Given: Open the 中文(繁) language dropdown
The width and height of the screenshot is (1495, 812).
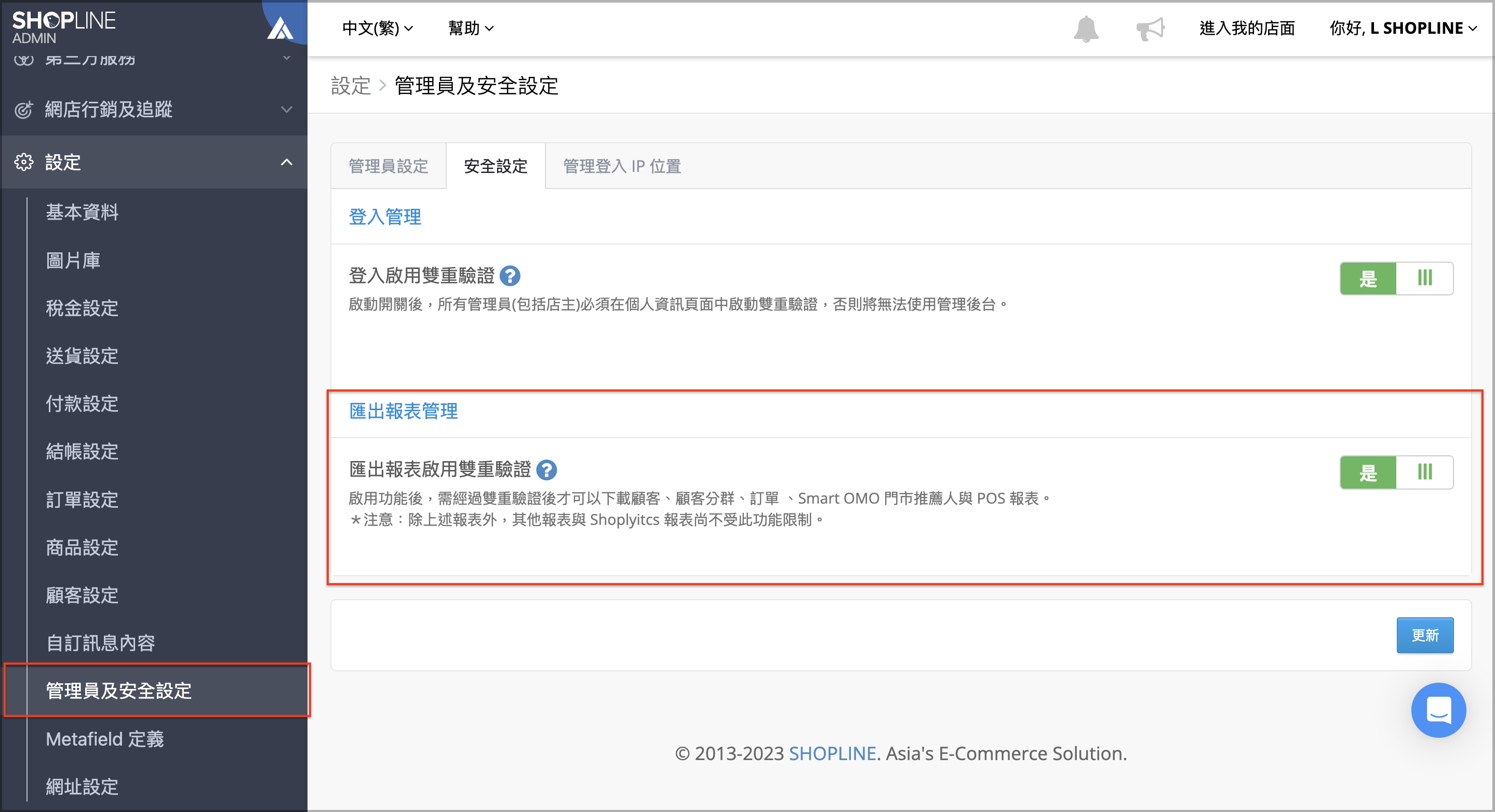Looking at the screenshot, I should point(377,28).
